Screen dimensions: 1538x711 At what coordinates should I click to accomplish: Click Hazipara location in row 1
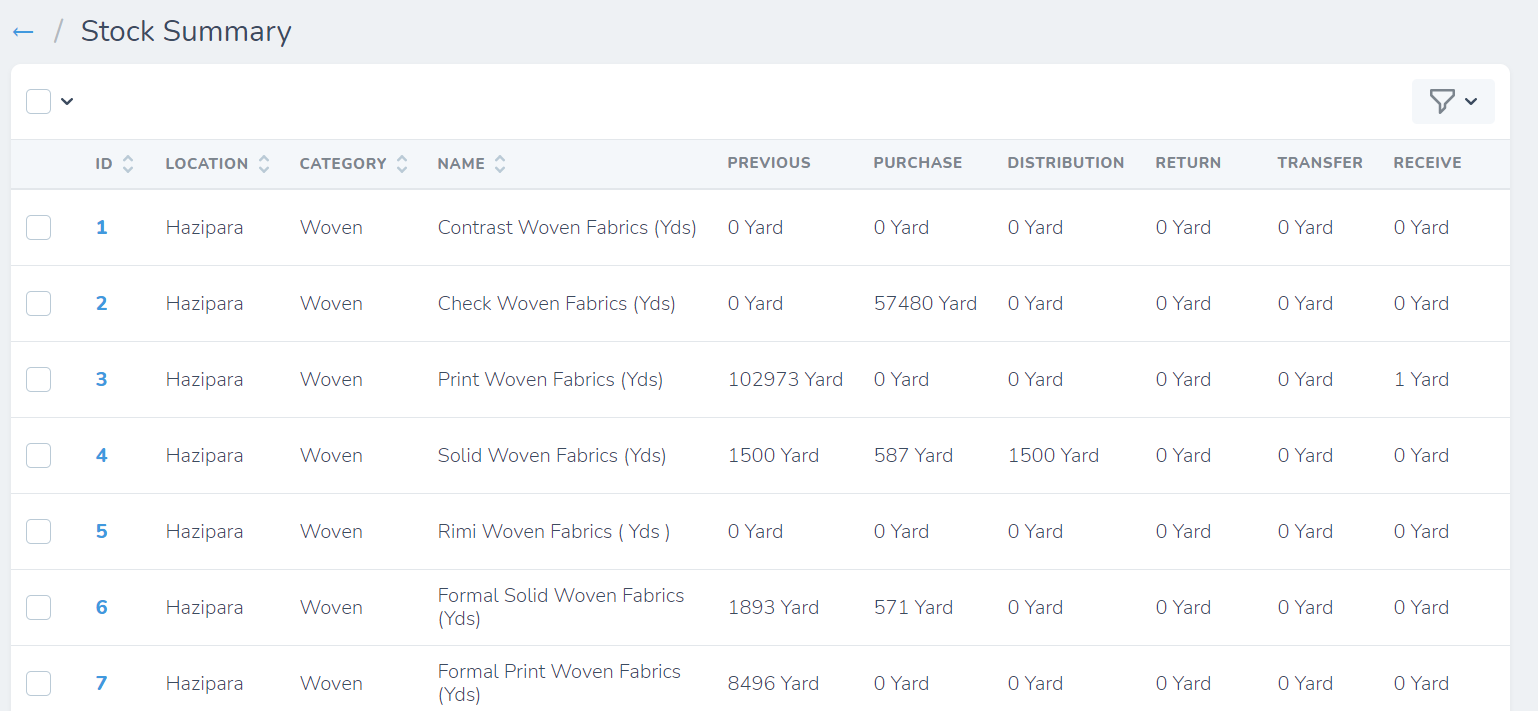[x=204, y=227]
